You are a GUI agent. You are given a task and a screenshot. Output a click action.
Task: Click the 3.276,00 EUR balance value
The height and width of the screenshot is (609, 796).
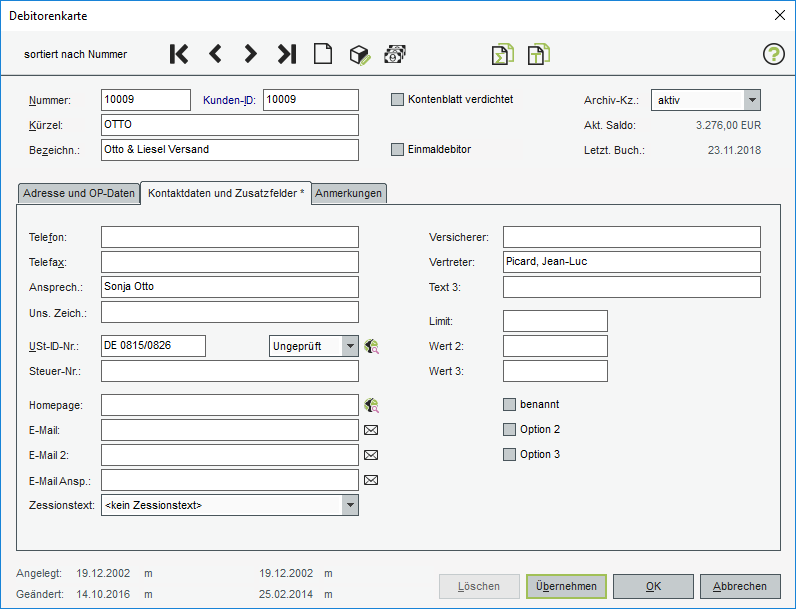point(728,125)
